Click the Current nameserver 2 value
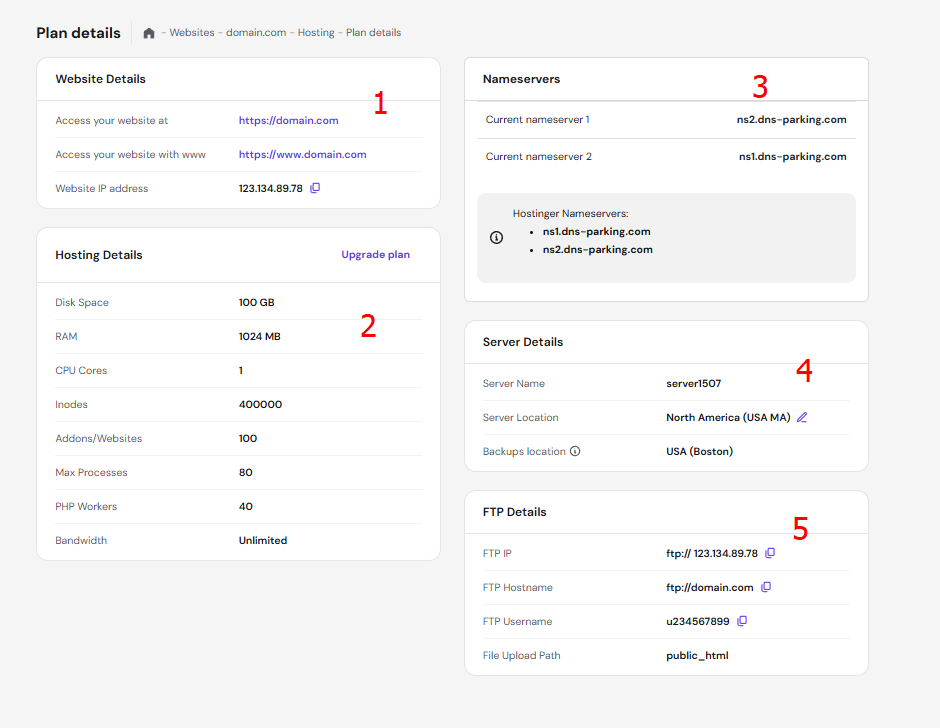This screenshot has height=728, width=940. coord(792,156)
